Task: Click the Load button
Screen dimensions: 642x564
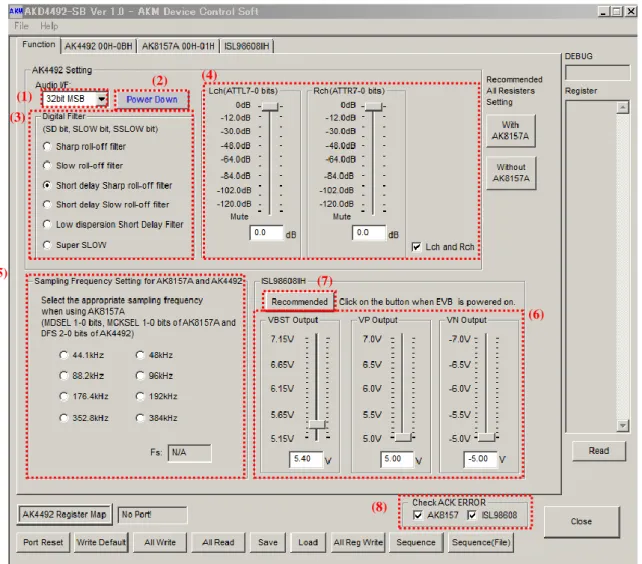Action: click(308, 542)
